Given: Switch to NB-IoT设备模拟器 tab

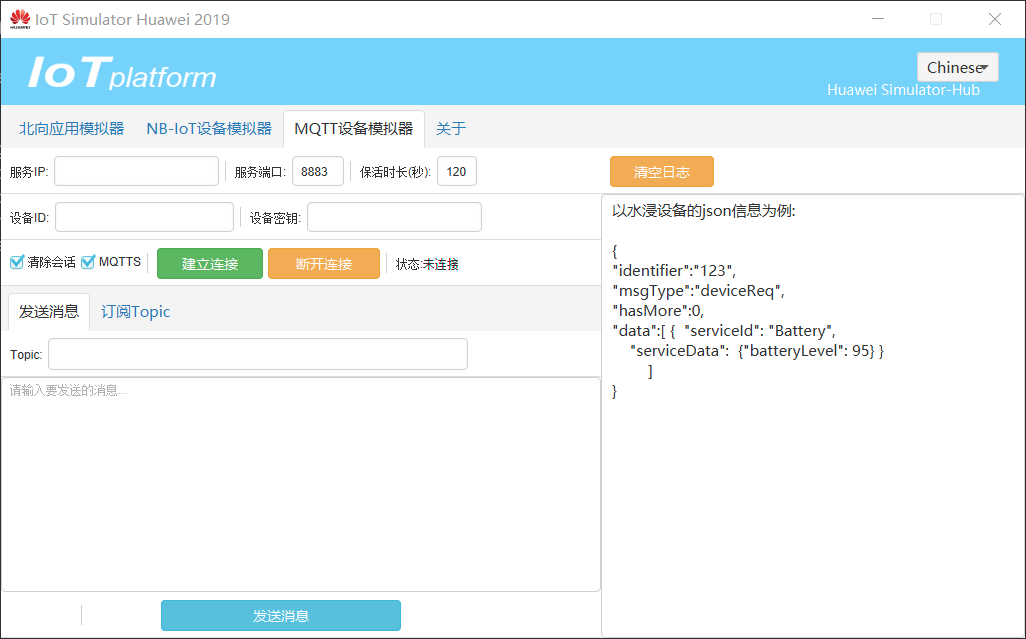Looking at the screenshot, I should point(209,128).
